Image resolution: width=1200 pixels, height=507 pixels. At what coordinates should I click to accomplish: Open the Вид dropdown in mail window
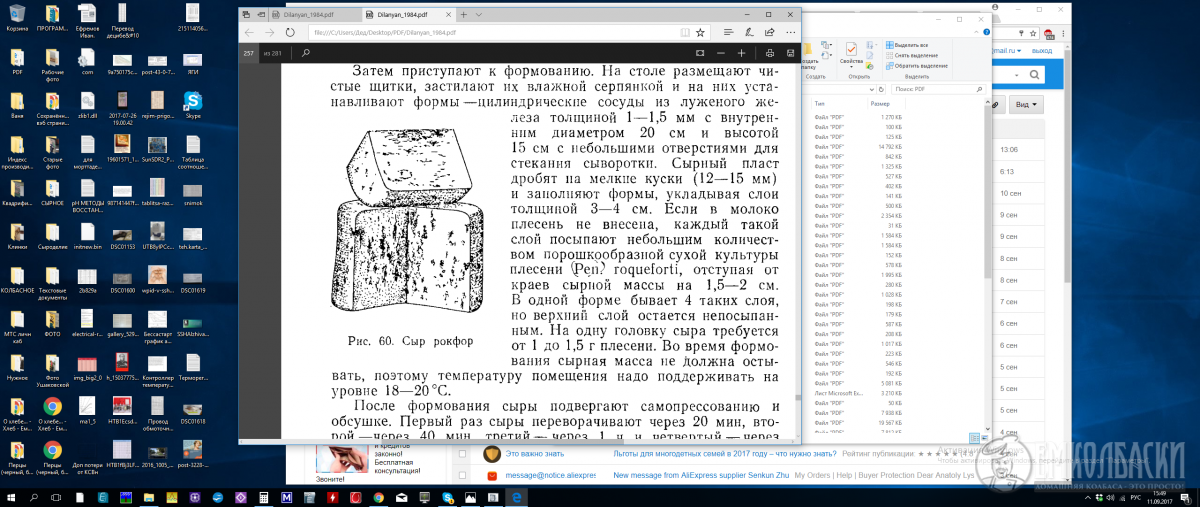1027,104
